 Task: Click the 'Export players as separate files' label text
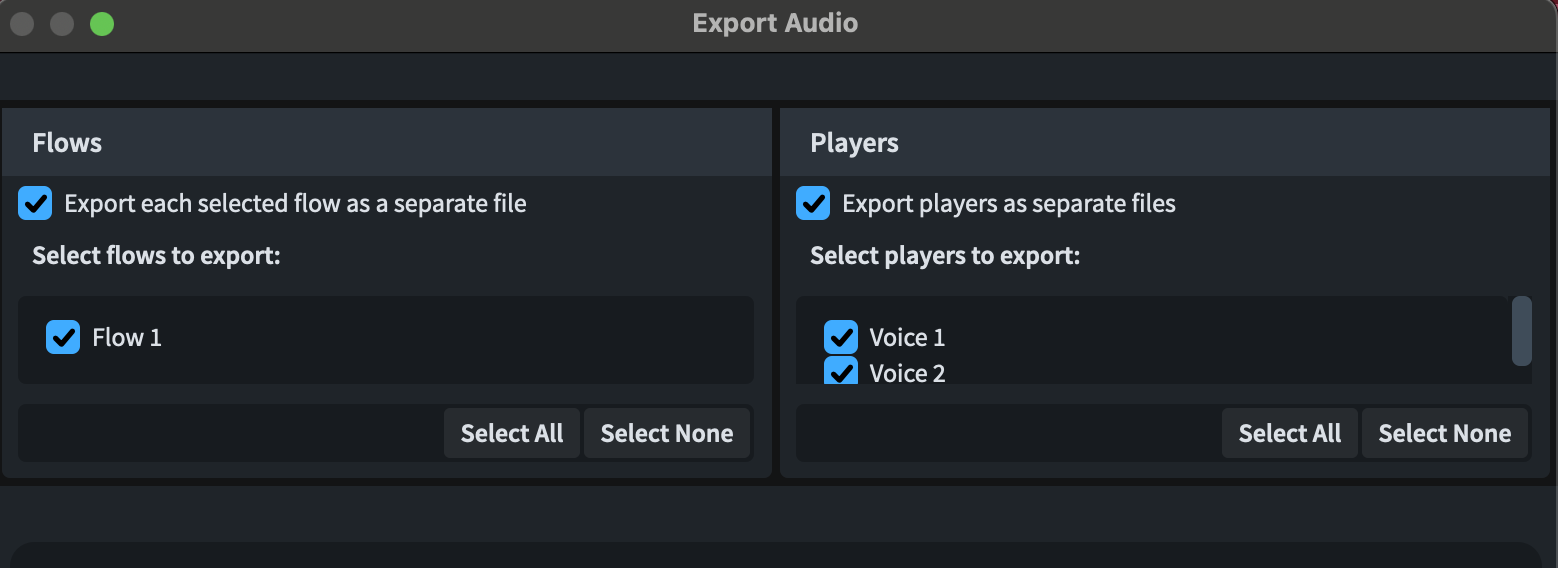click(x=1009, y=204)
